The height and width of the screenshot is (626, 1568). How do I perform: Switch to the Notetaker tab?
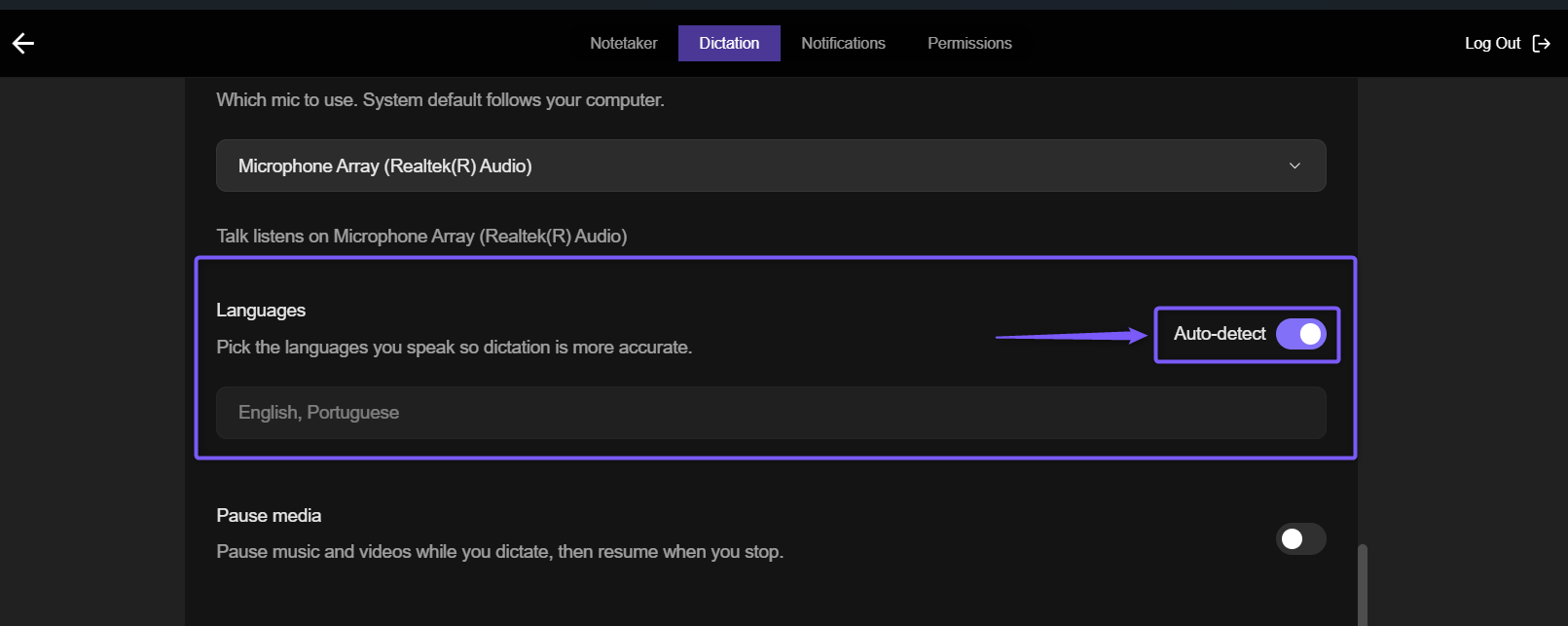click(x=624, y=43)
